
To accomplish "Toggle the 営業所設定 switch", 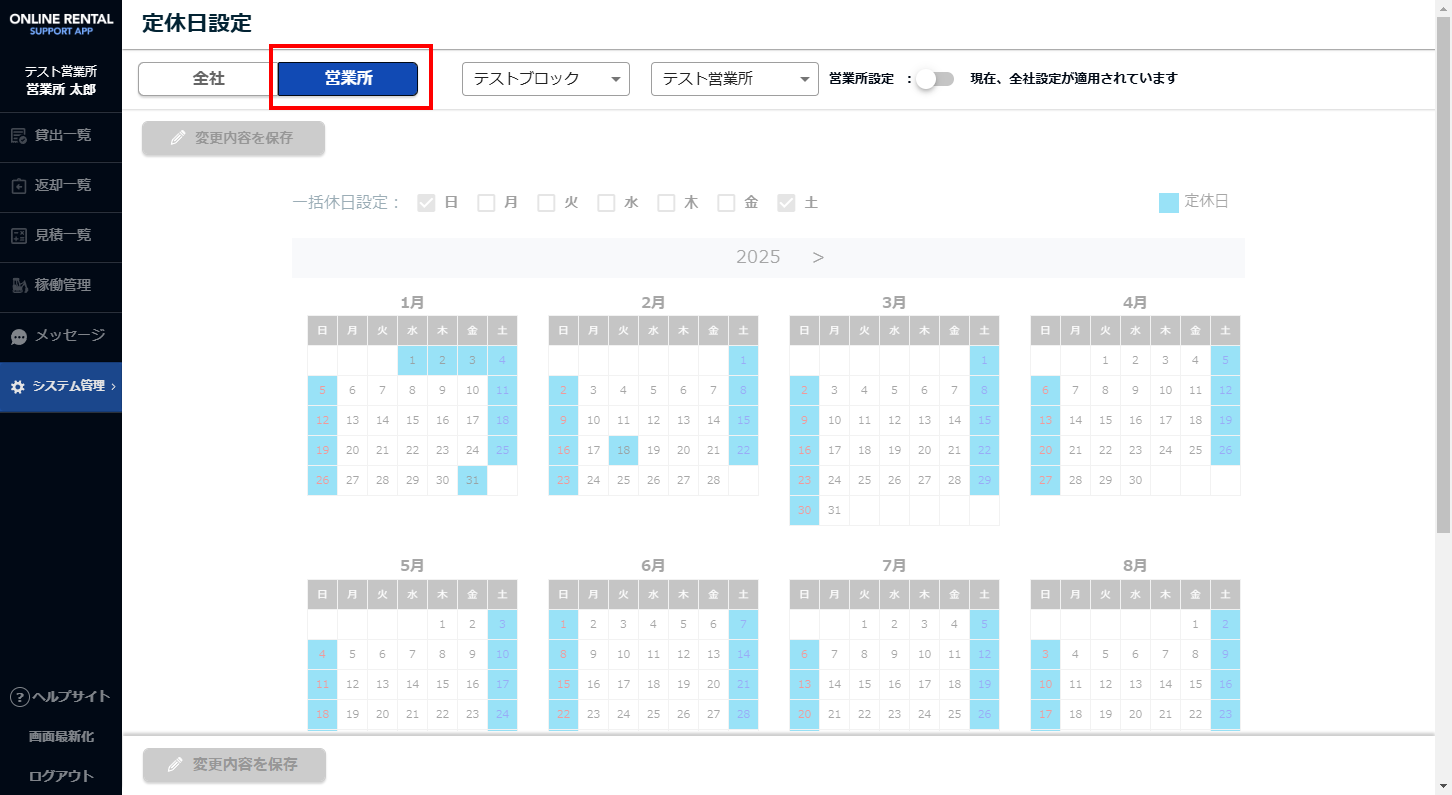I will [x=935, y=79].
